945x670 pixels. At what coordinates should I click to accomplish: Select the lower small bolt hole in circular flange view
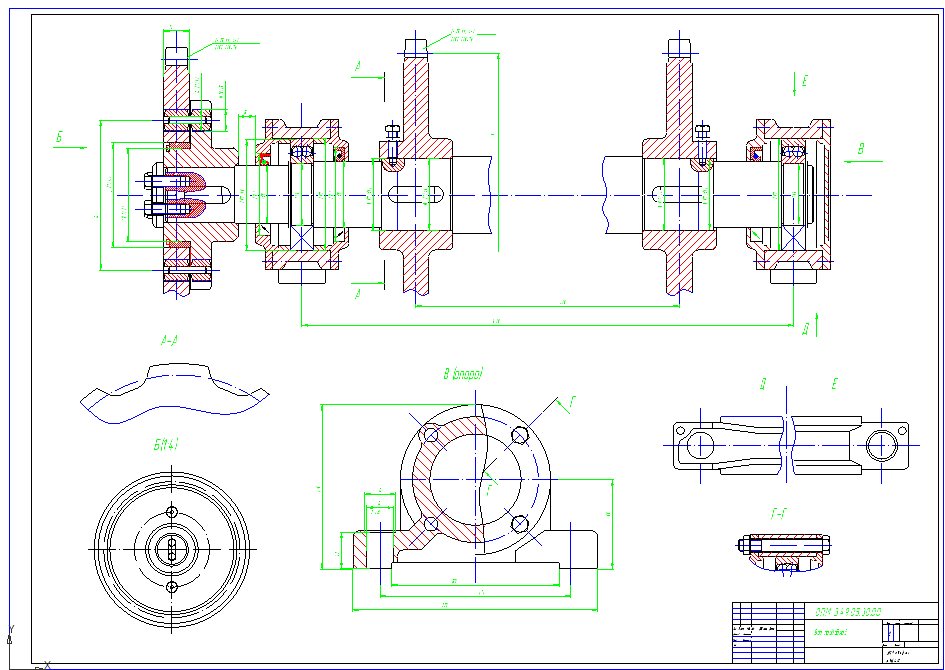click(x=172, y=587)
